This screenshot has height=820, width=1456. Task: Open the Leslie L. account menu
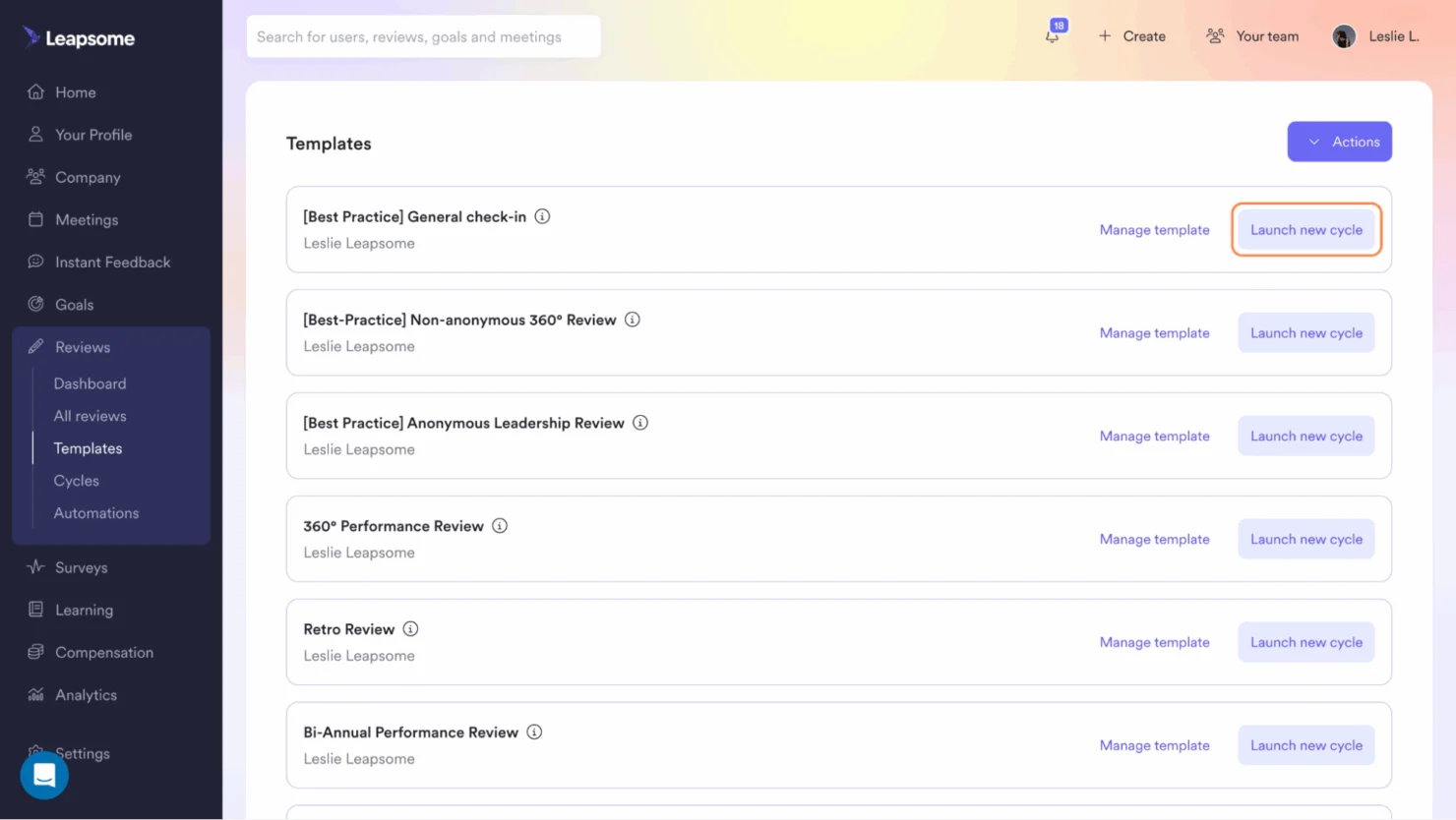pos(1375,36)
